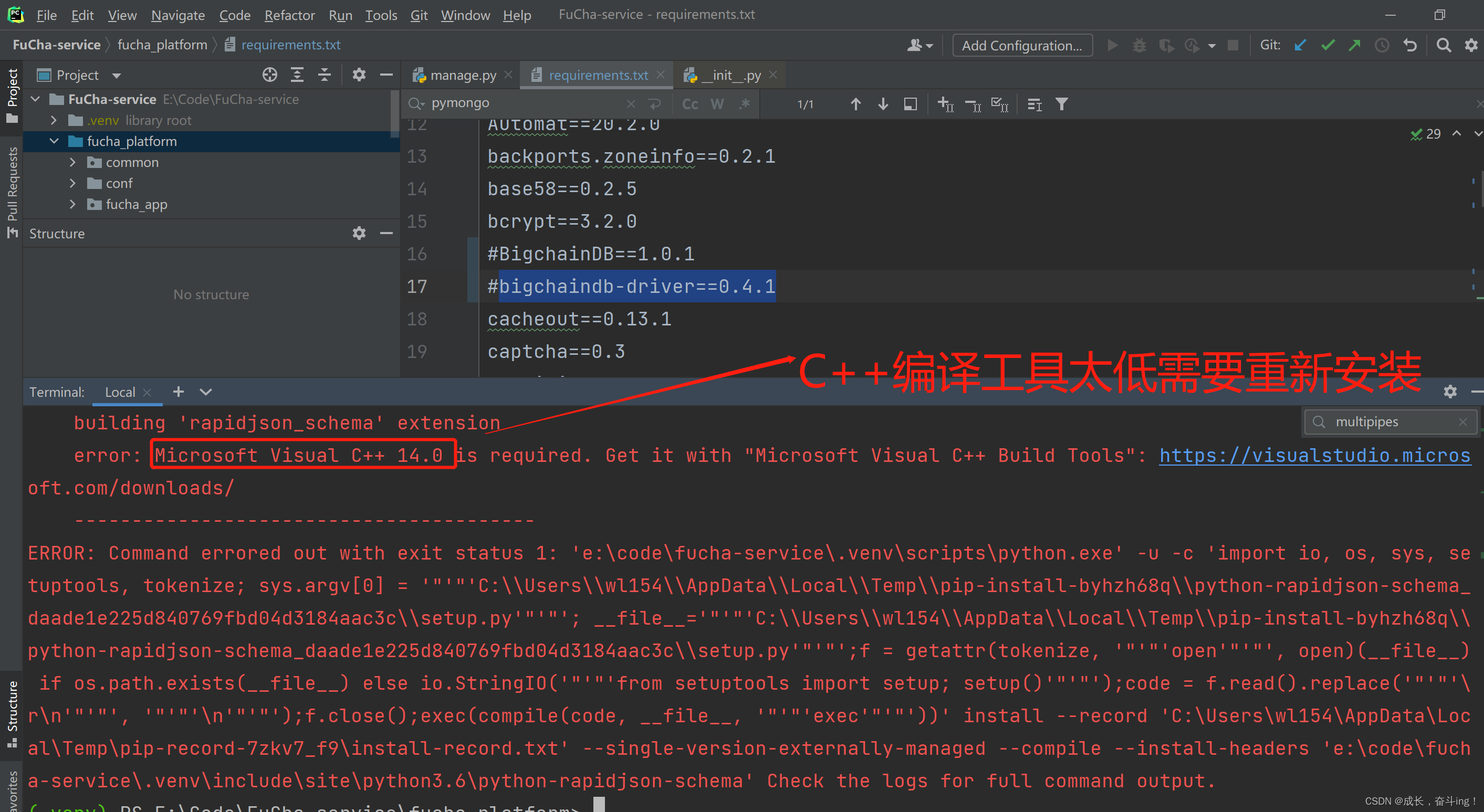
Task: Expand the common folder in project tree
Action: click(x=72, y=162)
